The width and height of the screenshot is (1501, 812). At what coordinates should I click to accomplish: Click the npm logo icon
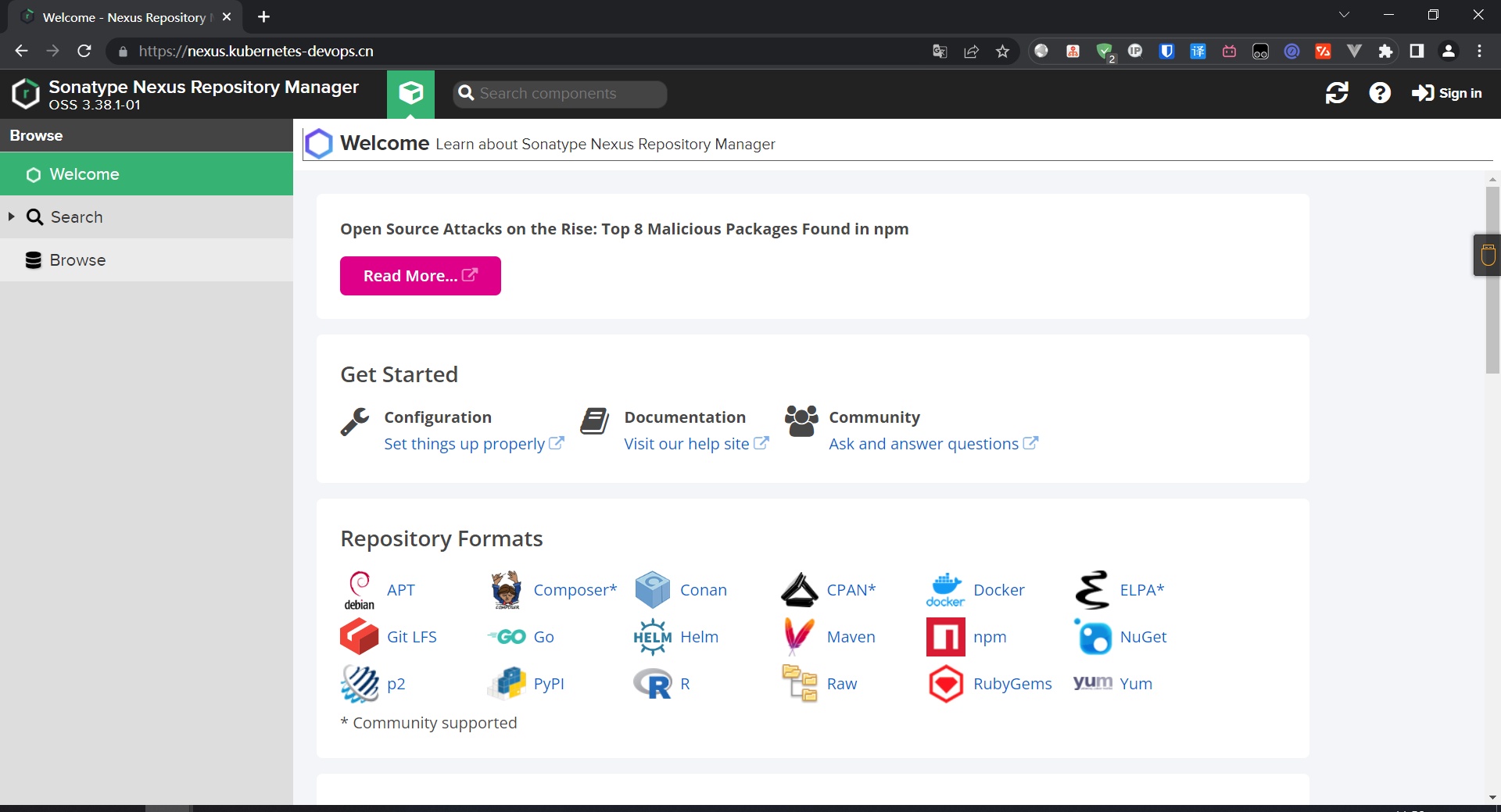pyautogui.click(x=945, y=637)
